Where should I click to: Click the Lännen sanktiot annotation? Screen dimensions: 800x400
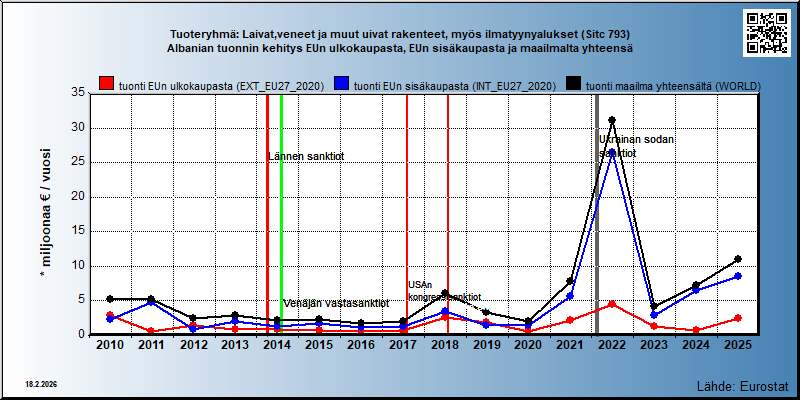[306, 156]
